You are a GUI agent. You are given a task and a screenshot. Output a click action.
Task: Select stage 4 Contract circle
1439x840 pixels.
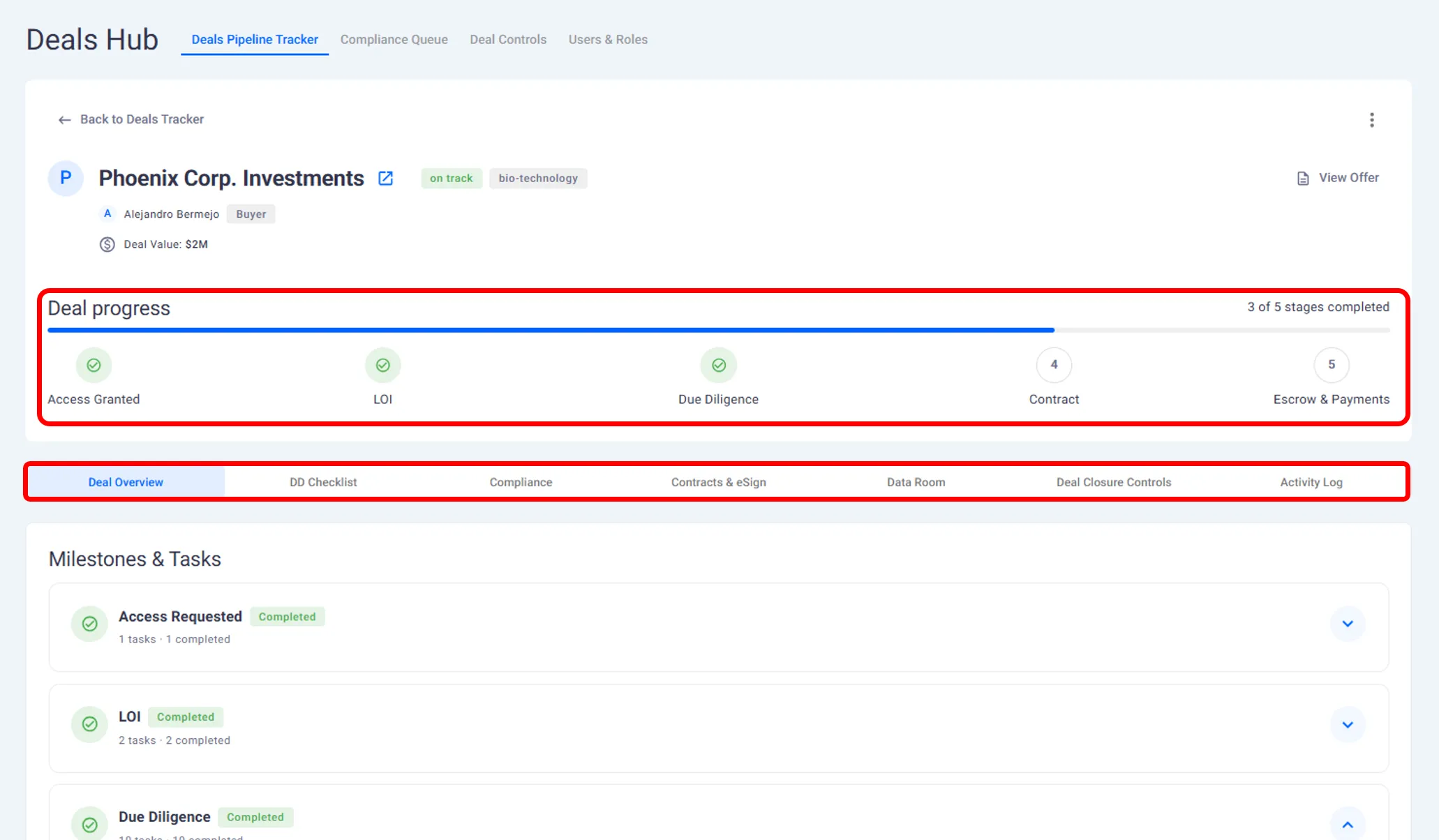[x=1053, y=365]
